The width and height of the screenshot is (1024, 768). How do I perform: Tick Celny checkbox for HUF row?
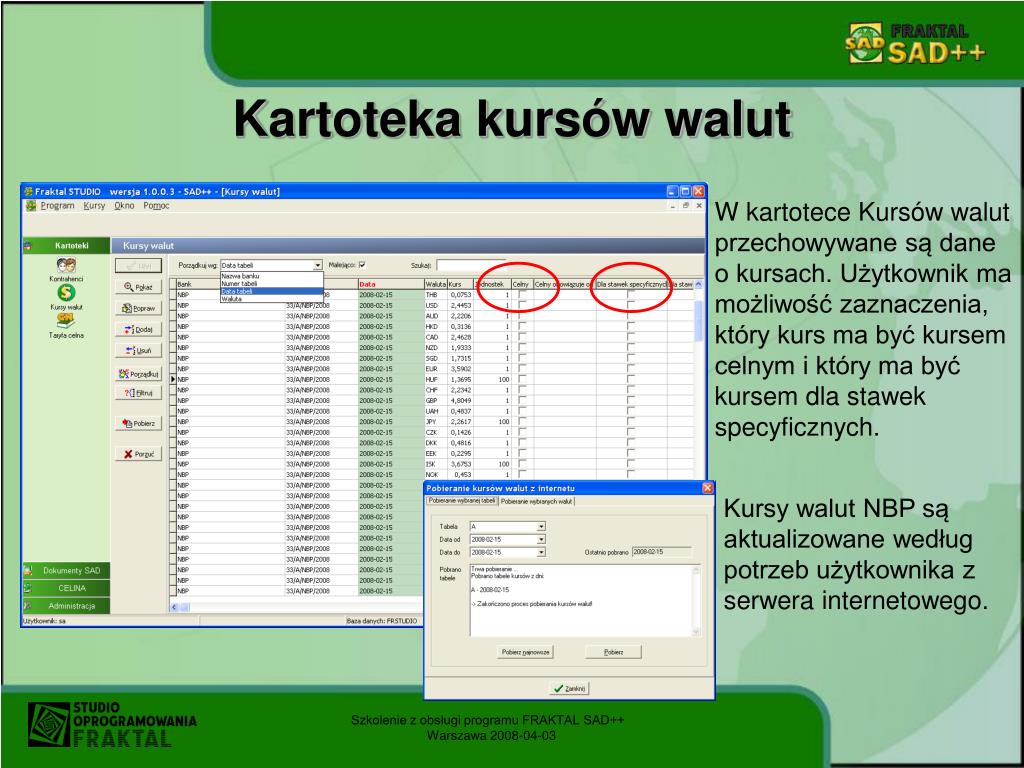coord(522,379)
